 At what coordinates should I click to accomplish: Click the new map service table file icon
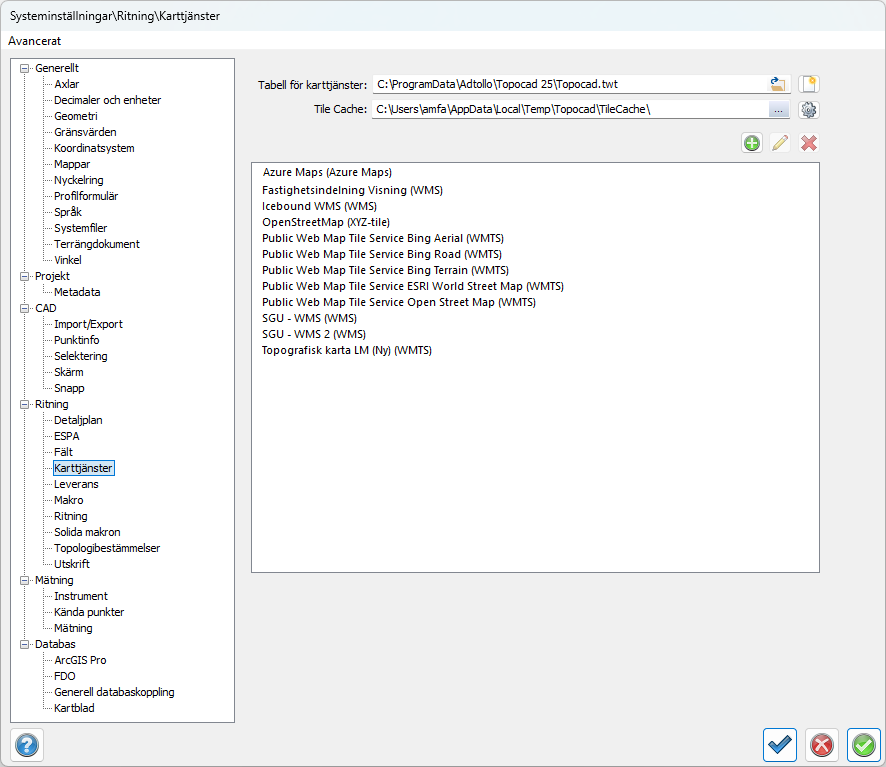[x=809, y=84]
